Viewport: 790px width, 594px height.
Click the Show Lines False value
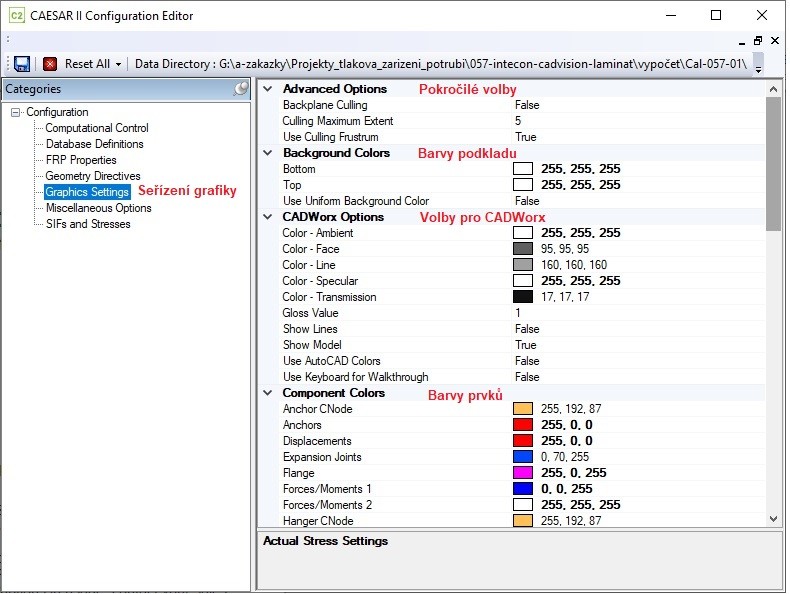pyautogui.click(x=527, y=329)
